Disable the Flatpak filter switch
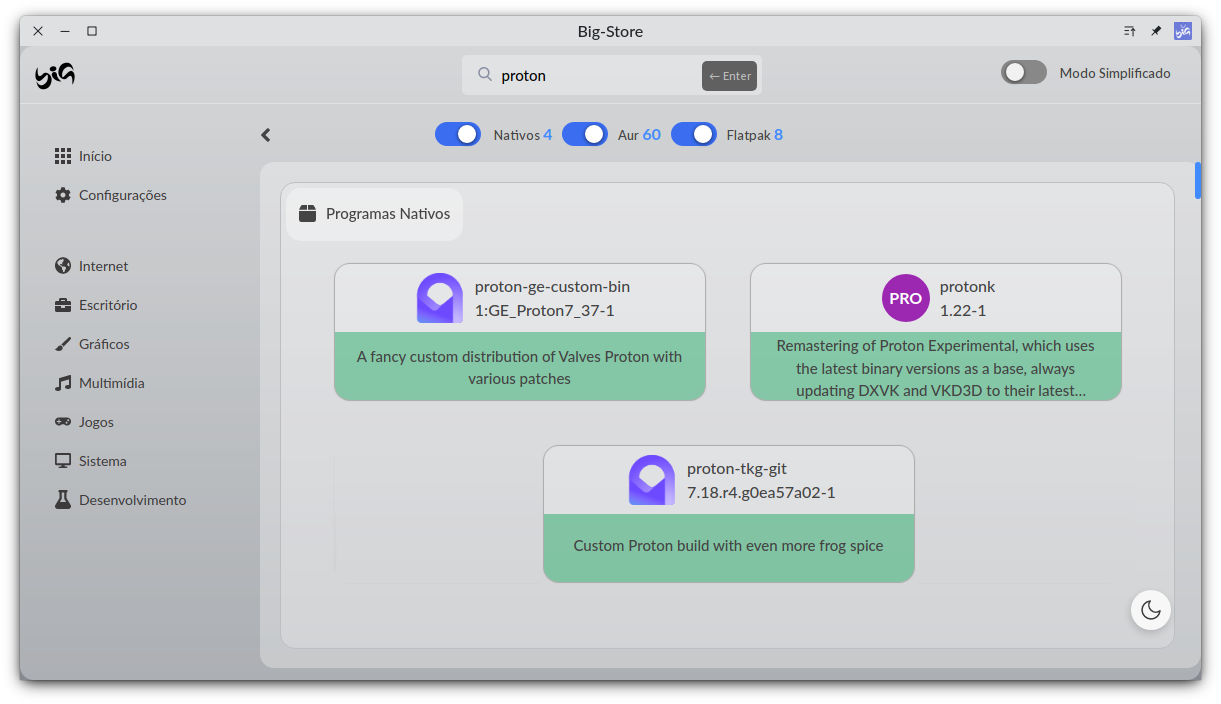Image resolution: width=1221 pixels, height=704 pixels. (694, 134)
